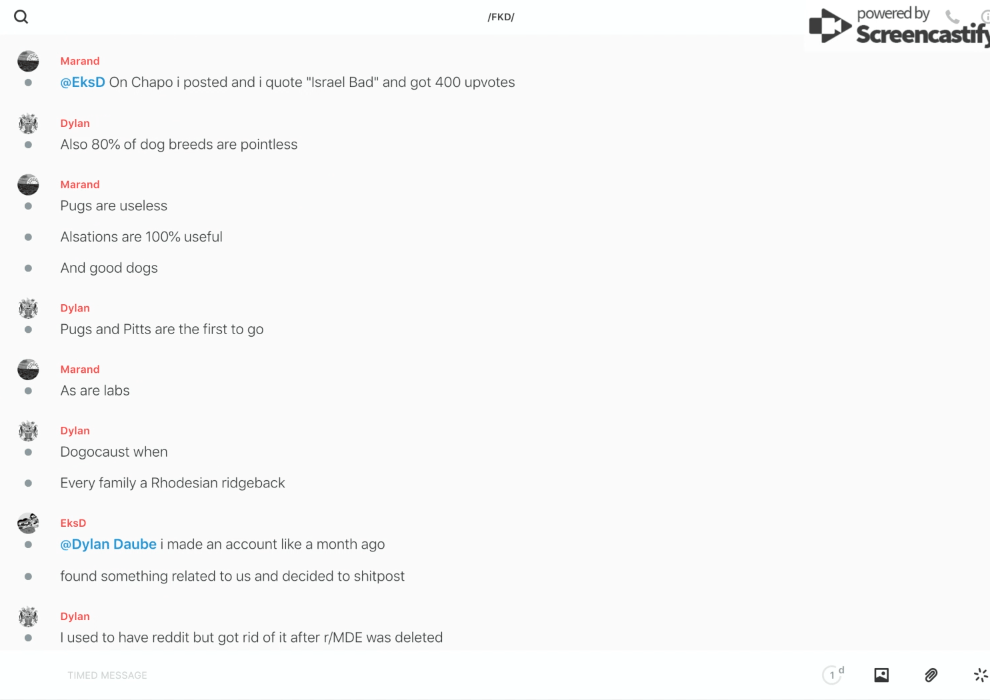
Task: Open the search icon in the top bar
Action: click(x=21, y=17)
